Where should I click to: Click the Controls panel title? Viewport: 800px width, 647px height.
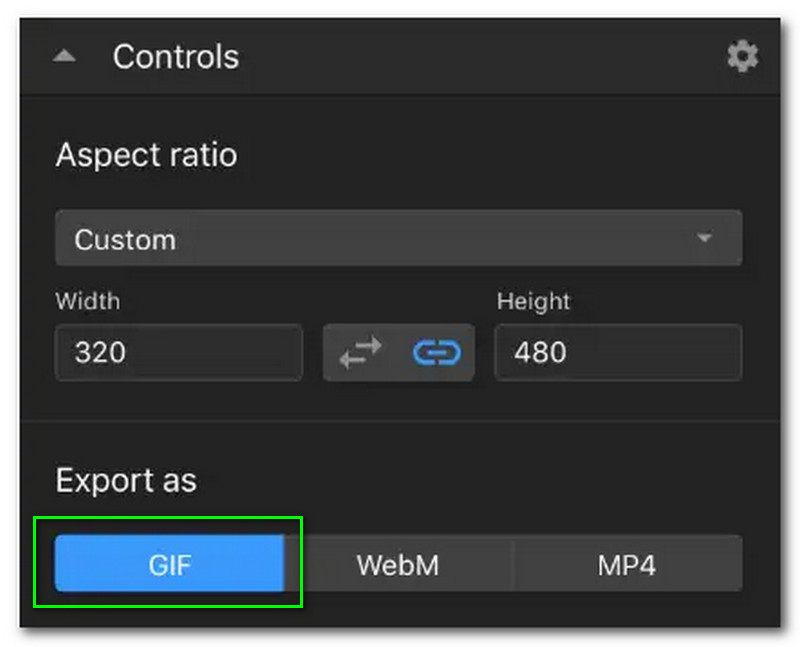pyautogui.click(x=176, y=57)
